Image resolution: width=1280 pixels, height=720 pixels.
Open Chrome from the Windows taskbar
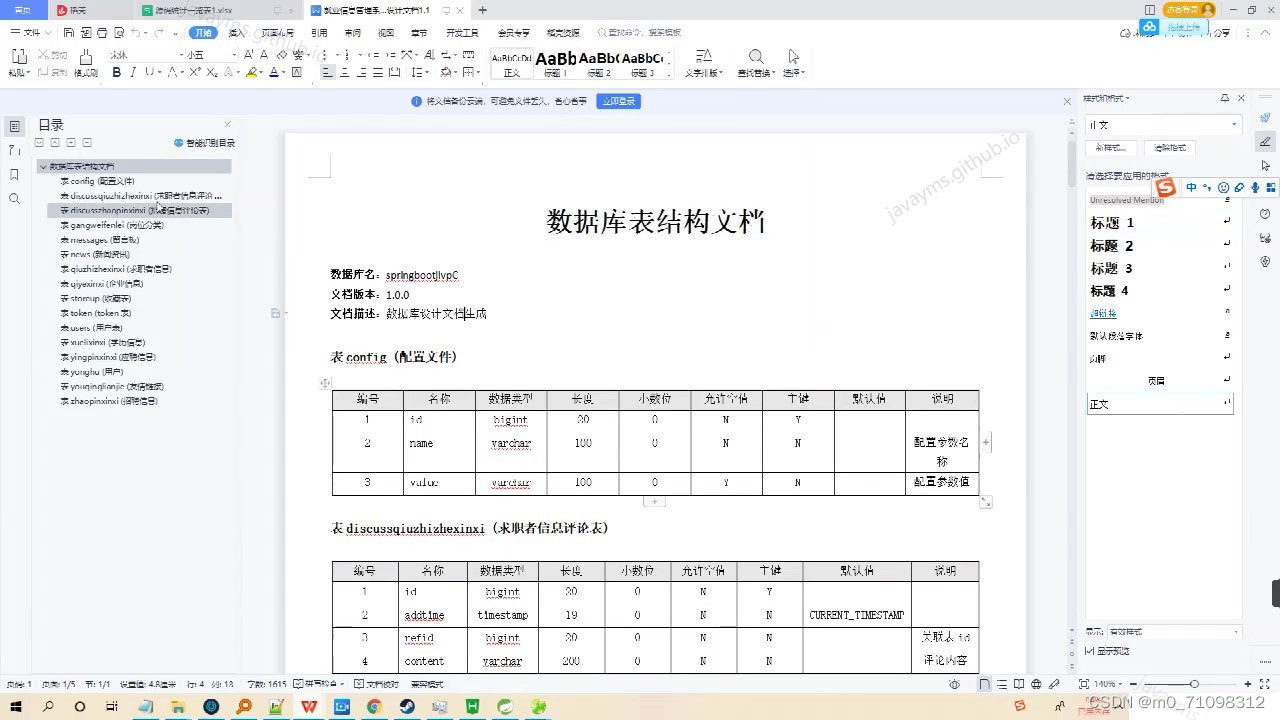click(373, 706)
